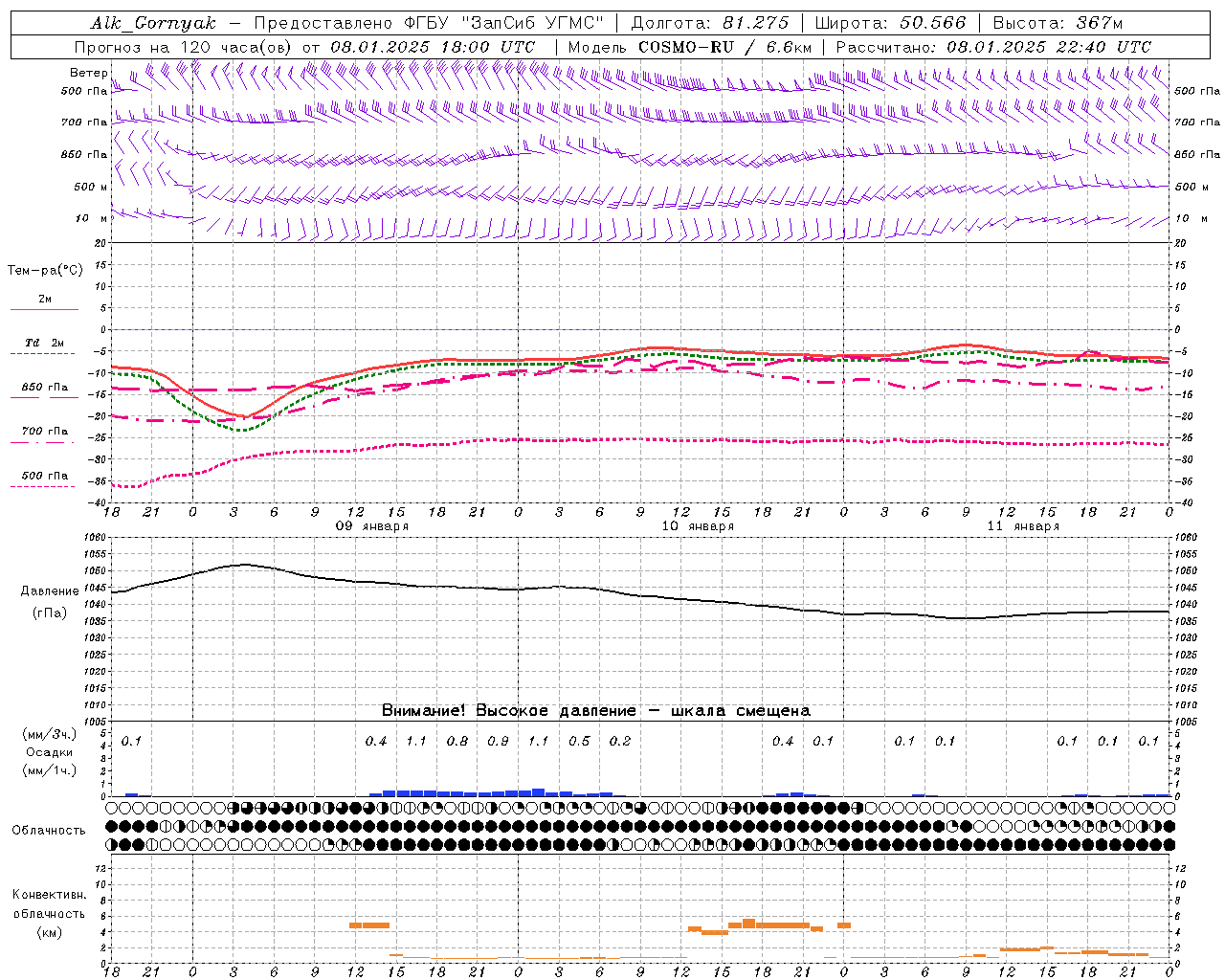
Task: Click the station title Alk_Gornyak
Action: (x=153, y=23)
